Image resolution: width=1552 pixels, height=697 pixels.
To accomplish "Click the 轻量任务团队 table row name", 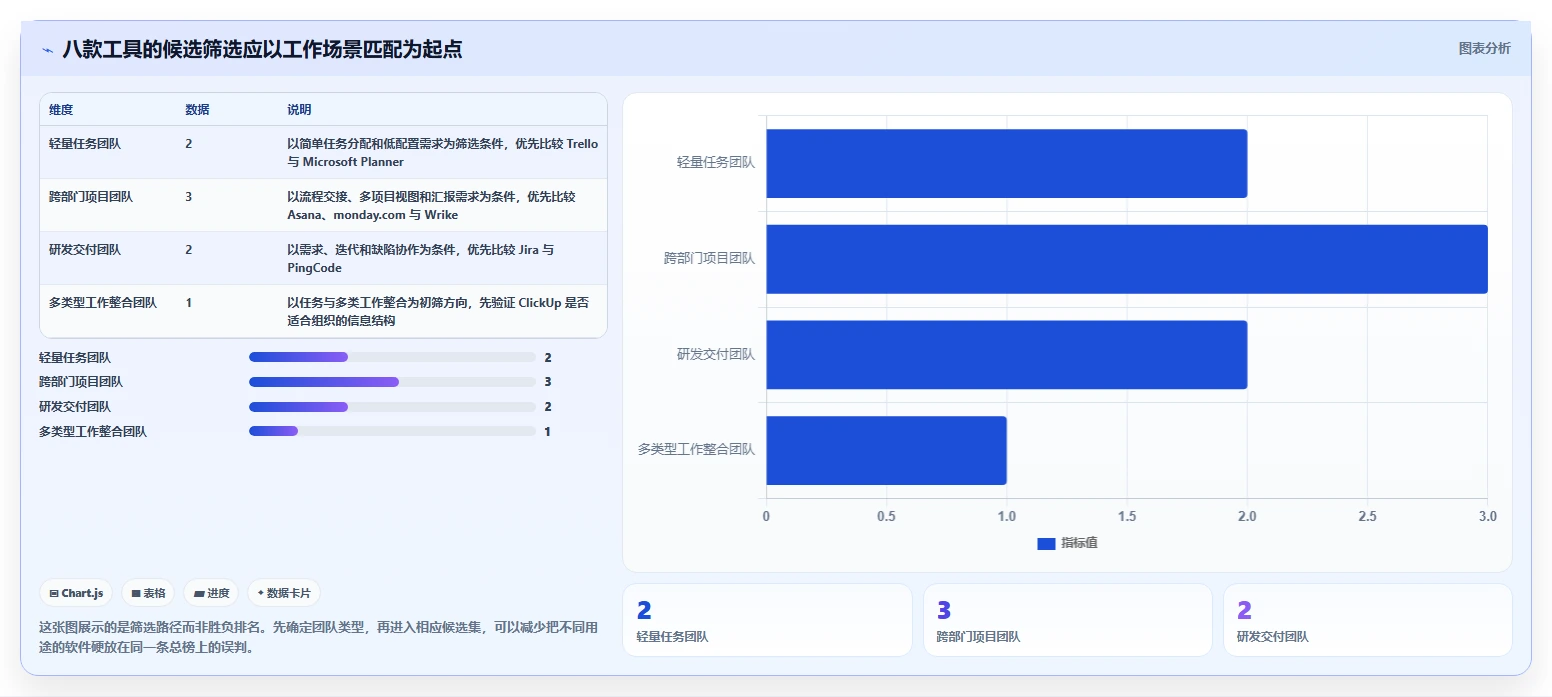I will [85, 144].
